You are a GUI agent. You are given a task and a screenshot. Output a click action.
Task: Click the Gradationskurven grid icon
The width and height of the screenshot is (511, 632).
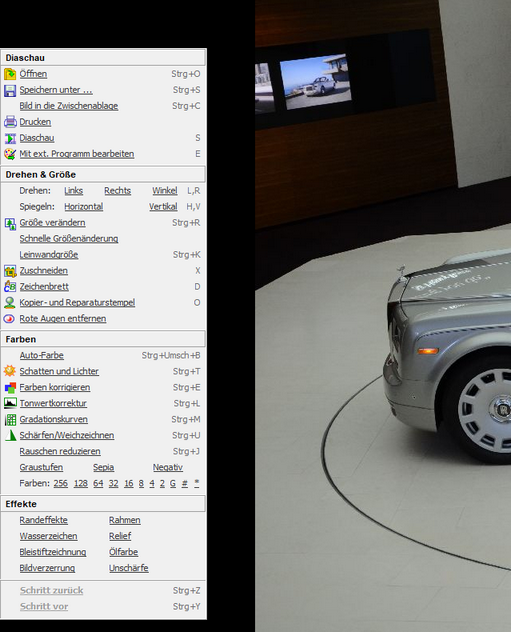[x=10, y=420]
